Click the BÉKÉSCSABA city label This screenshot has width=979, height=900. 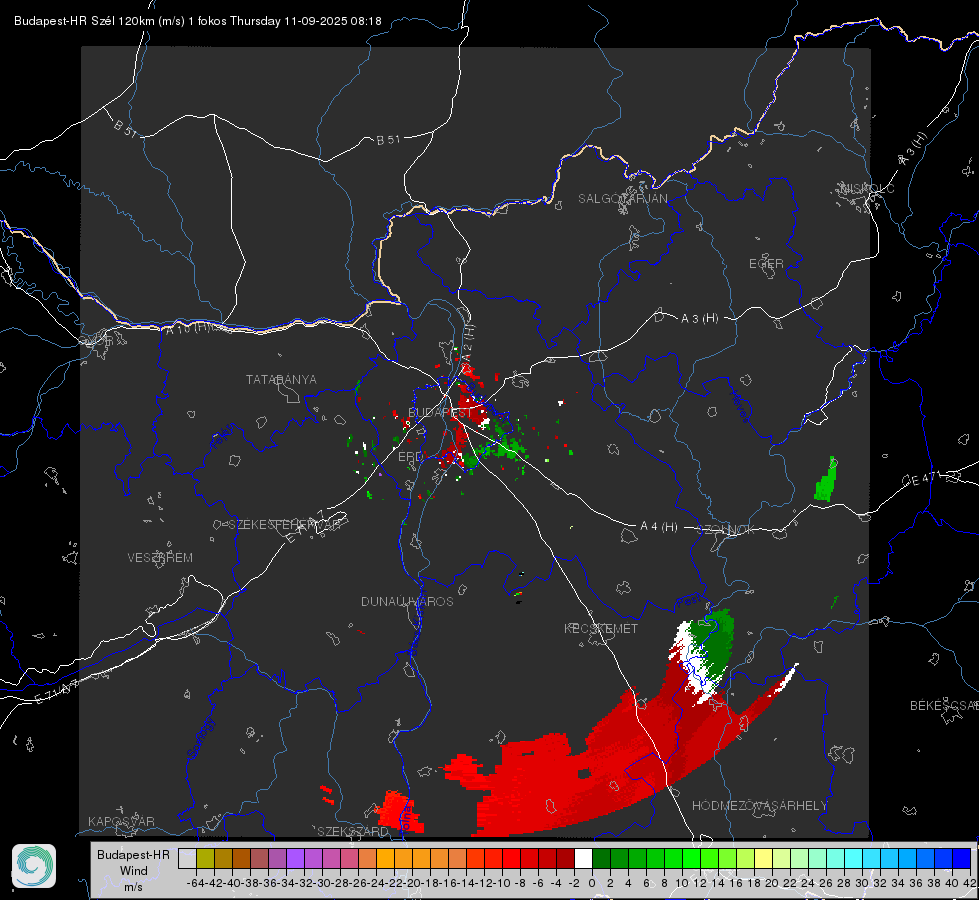click(944, 705)
